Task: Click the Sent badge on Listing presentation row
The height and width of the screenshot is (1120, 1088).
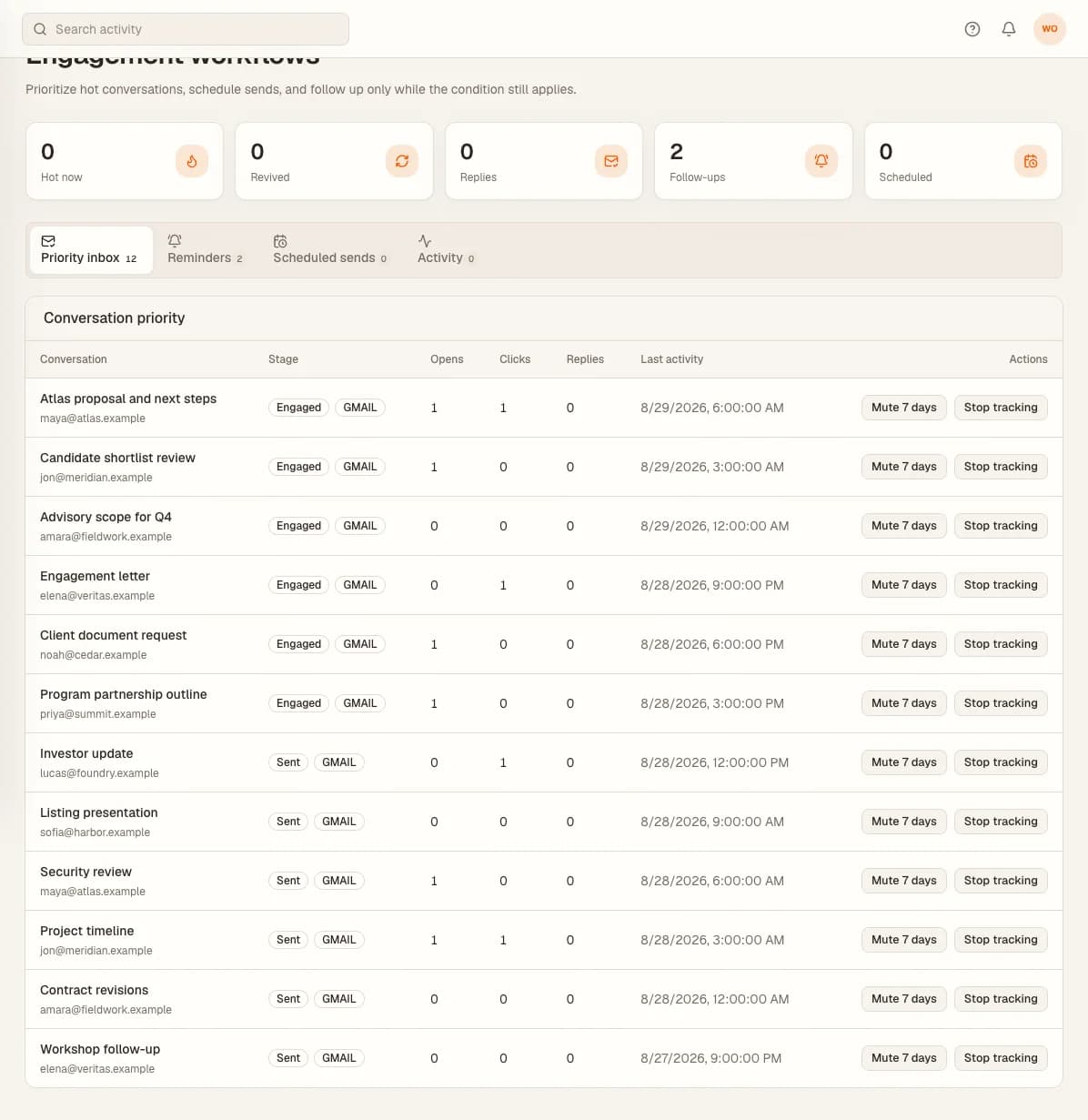Action: 288,822
